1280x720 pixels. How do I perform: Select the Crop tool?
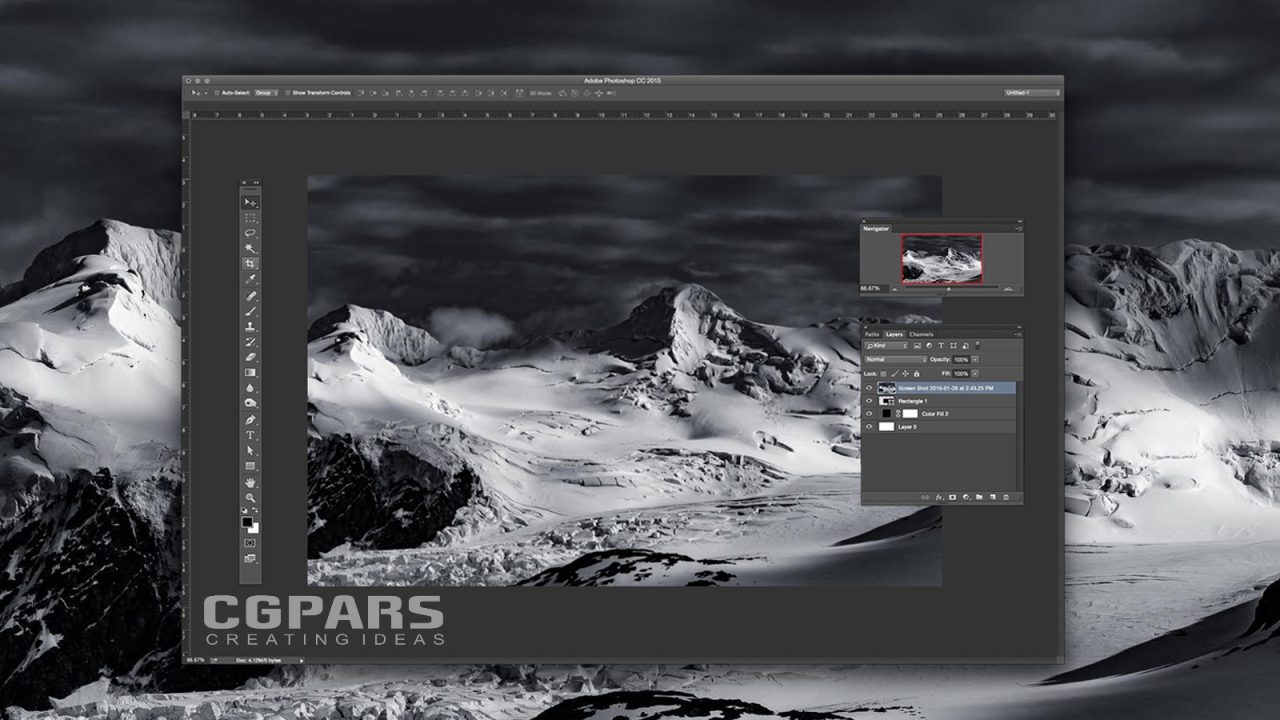pyautogui.click(x=249, y=263)
